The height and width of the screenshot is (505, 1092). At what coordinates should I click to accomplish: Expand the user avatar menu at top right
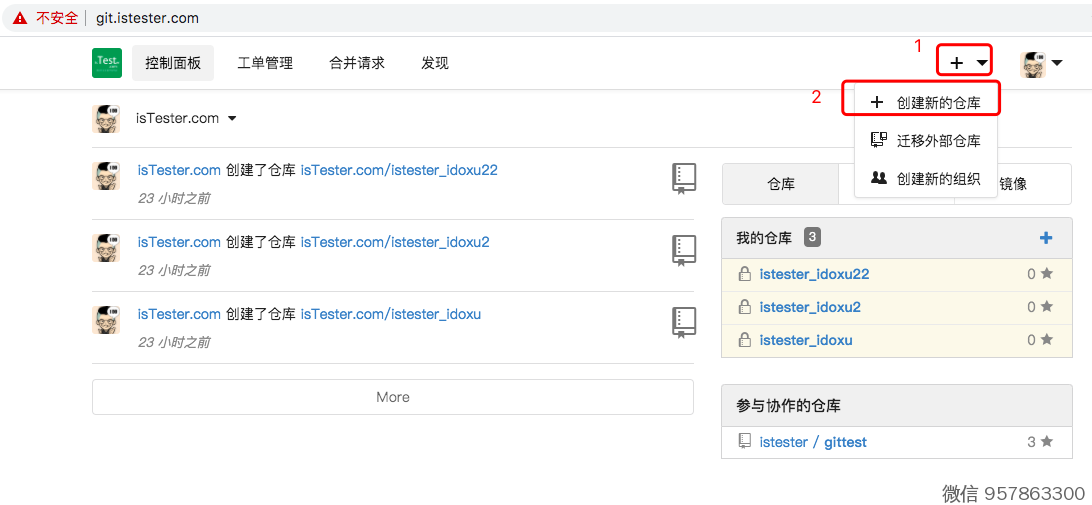pos(1041,64)
